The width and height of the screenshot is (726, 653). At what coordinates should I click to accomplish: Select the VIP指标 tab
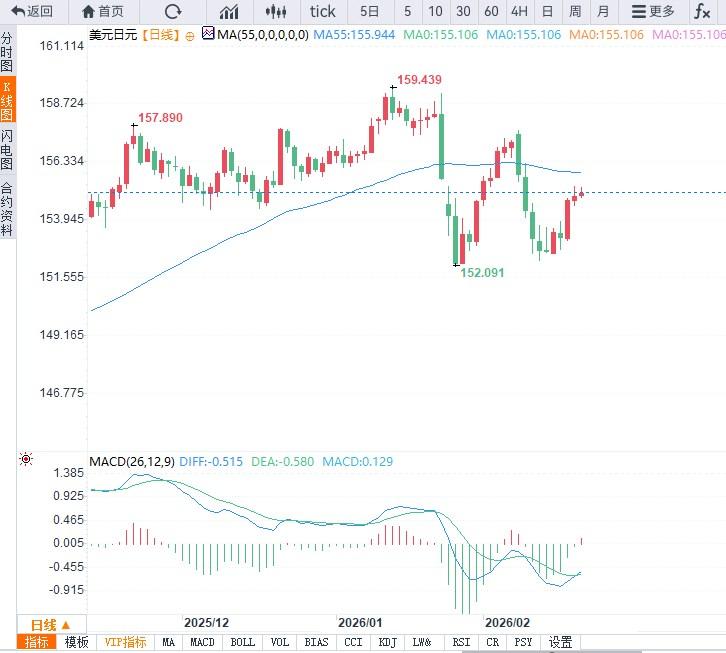125,643
